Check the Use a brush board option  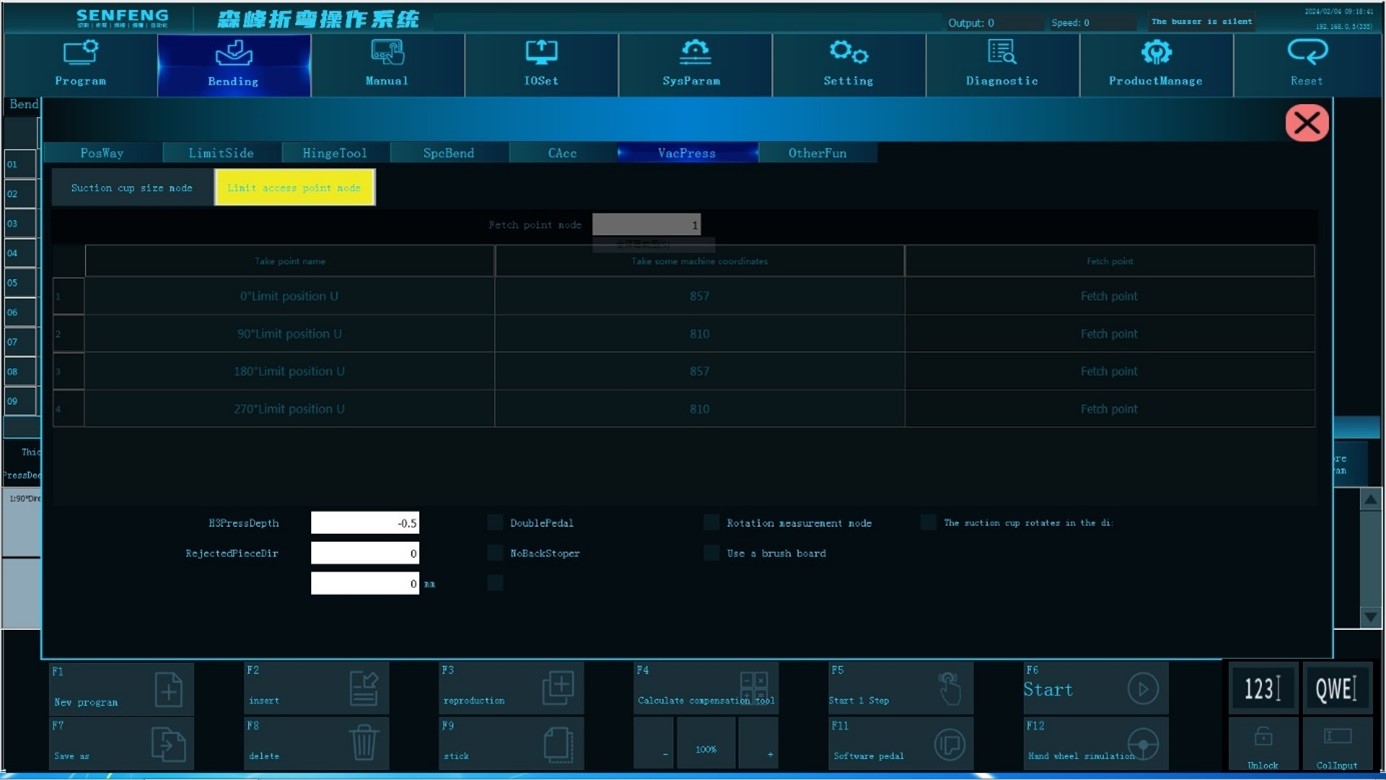tap(711, 553)
